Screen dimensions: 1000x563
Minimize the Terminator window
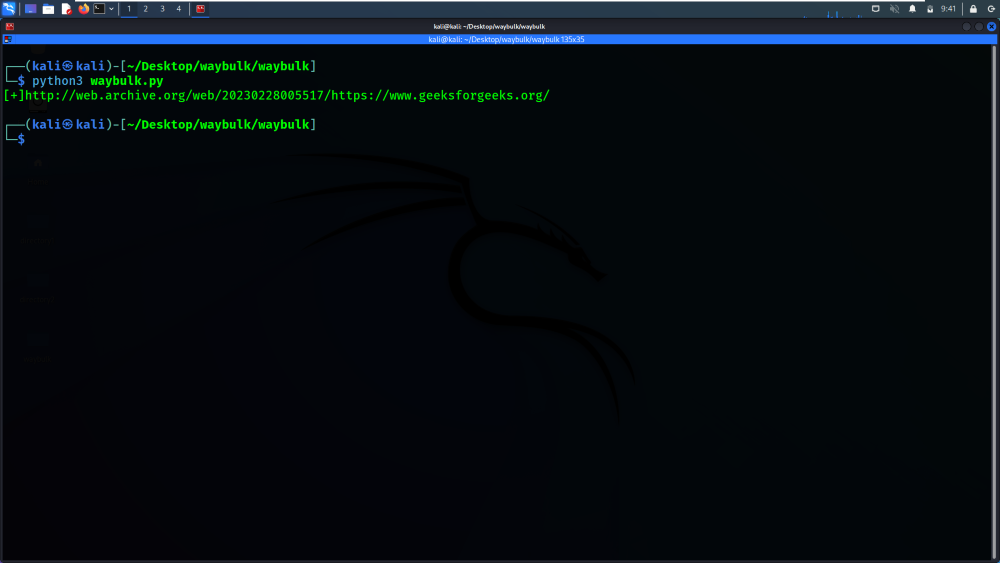(x=966, y=26)
